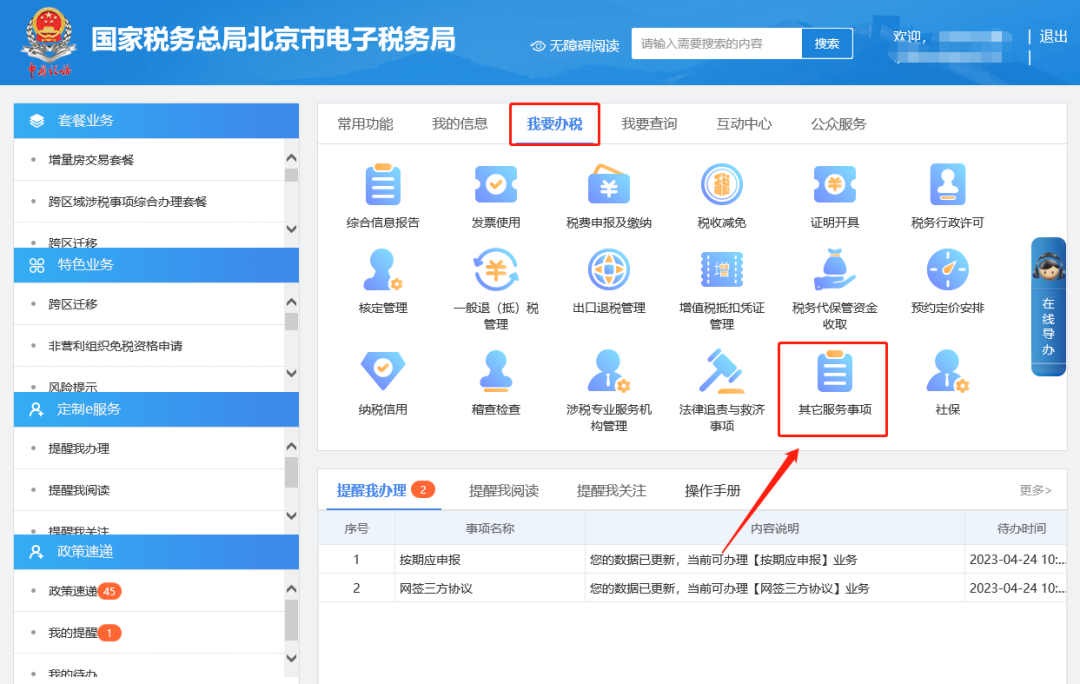Switch to 提醒我阅读 tab

click(x=503, y=490)
